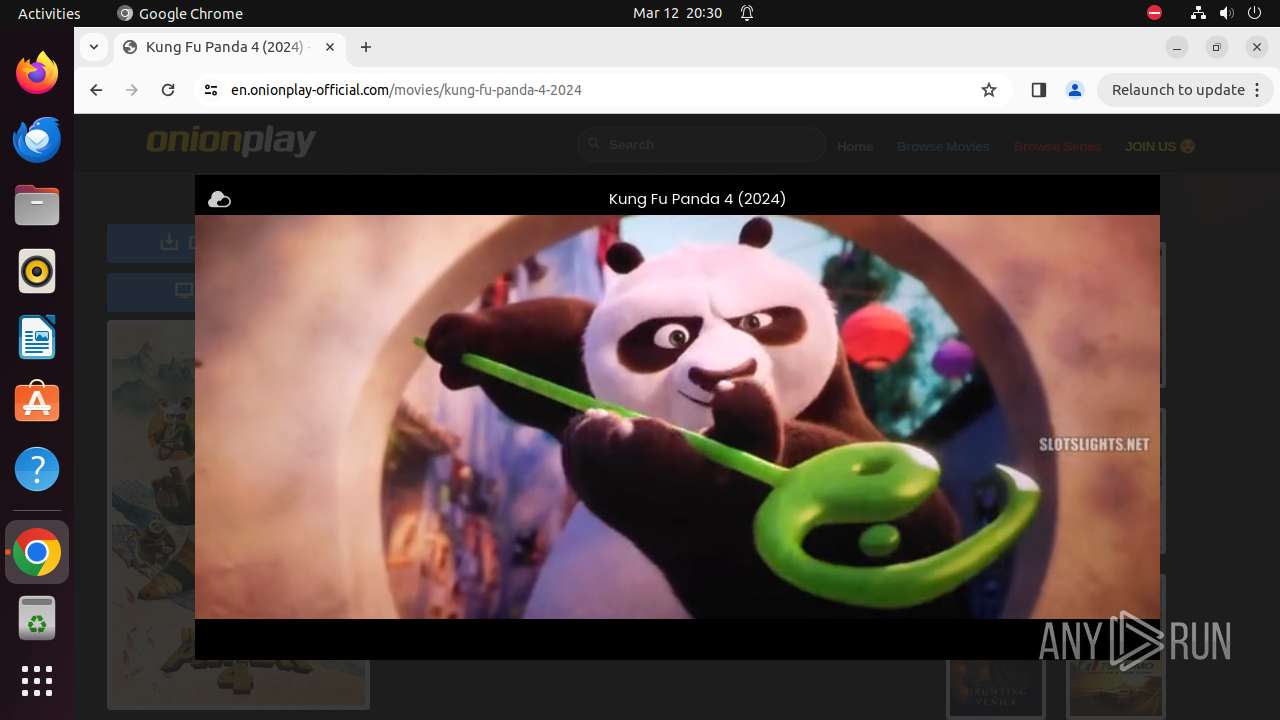Select the Google Chrome dock icon
1280x720 pixels.
pos(37,552)
